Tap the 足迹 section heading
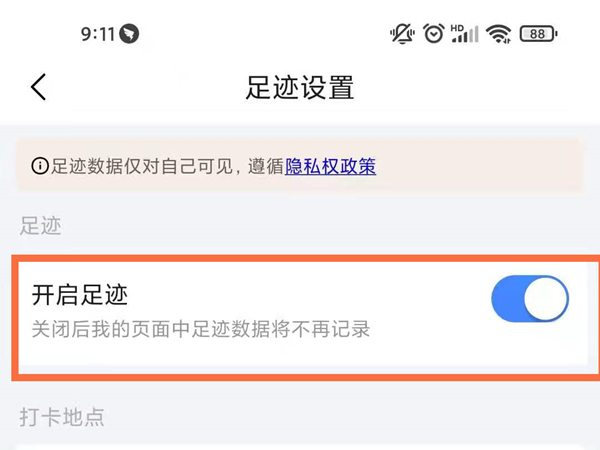 click(41, 226)
